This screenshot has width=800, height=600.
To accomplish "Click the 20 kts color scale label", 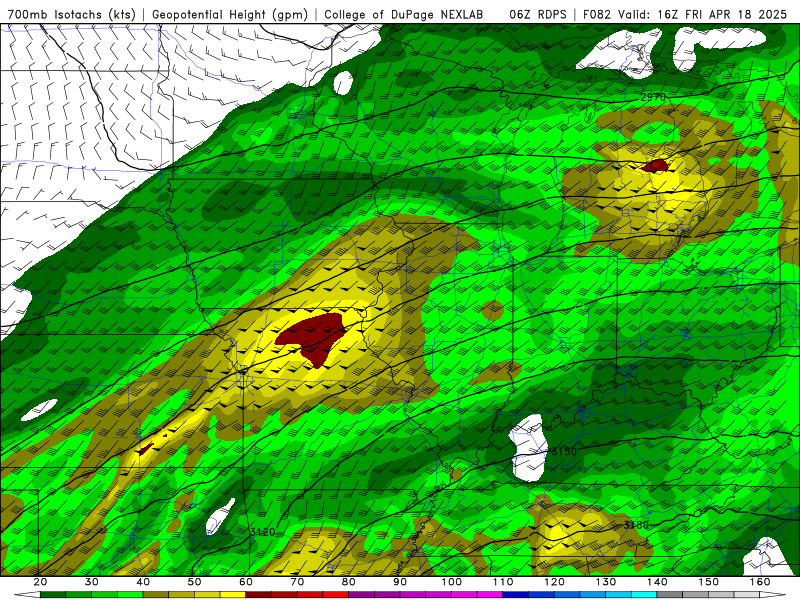I will [x=40, y=582].
